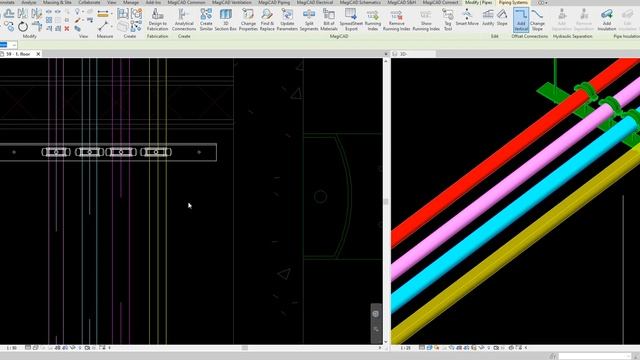Viewport: 640px width, 360px height.
Task: Open the options bar dropdown
Action: 14,44
